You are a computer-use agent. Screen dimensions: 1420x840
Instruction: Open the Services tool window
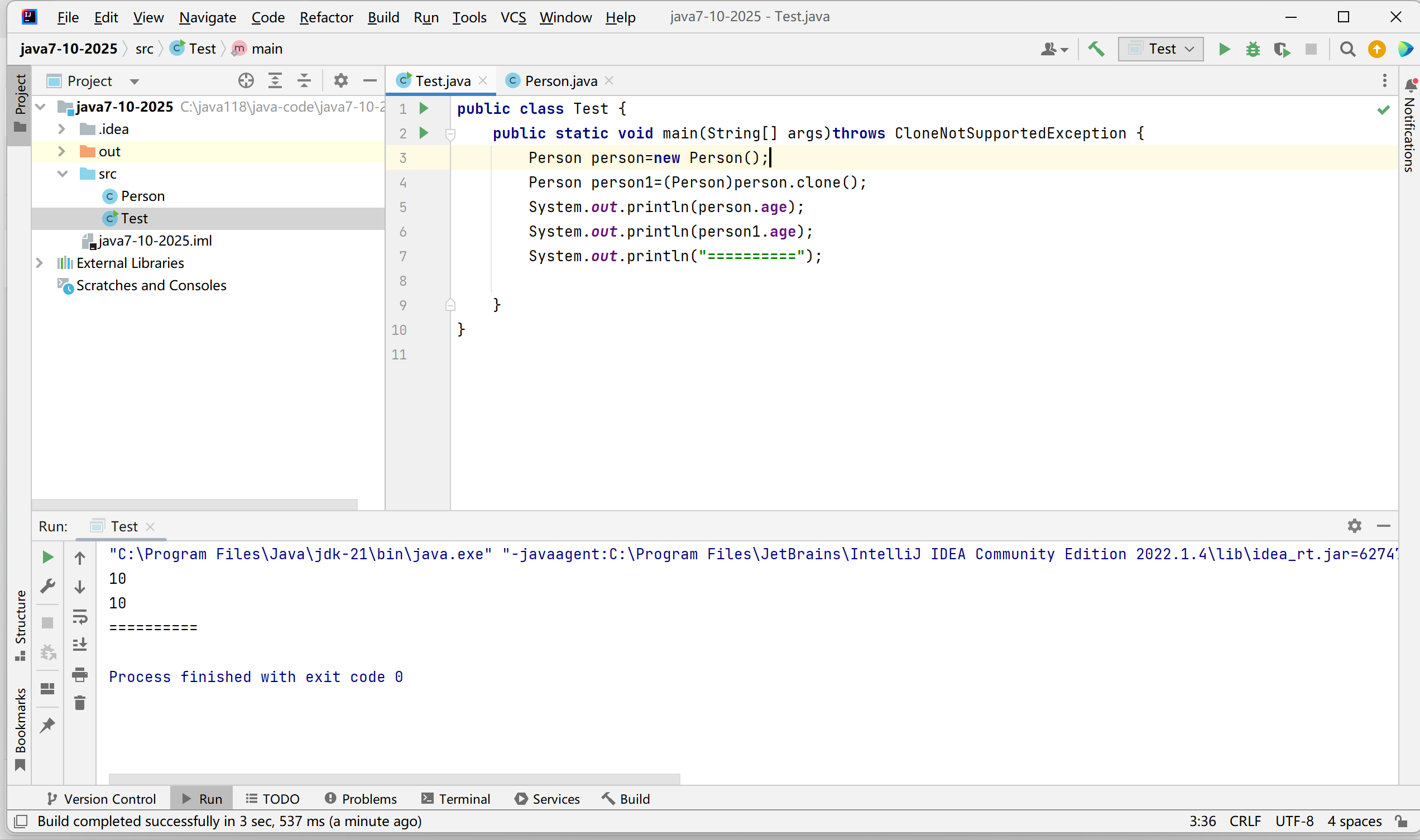tap(547, 799)
